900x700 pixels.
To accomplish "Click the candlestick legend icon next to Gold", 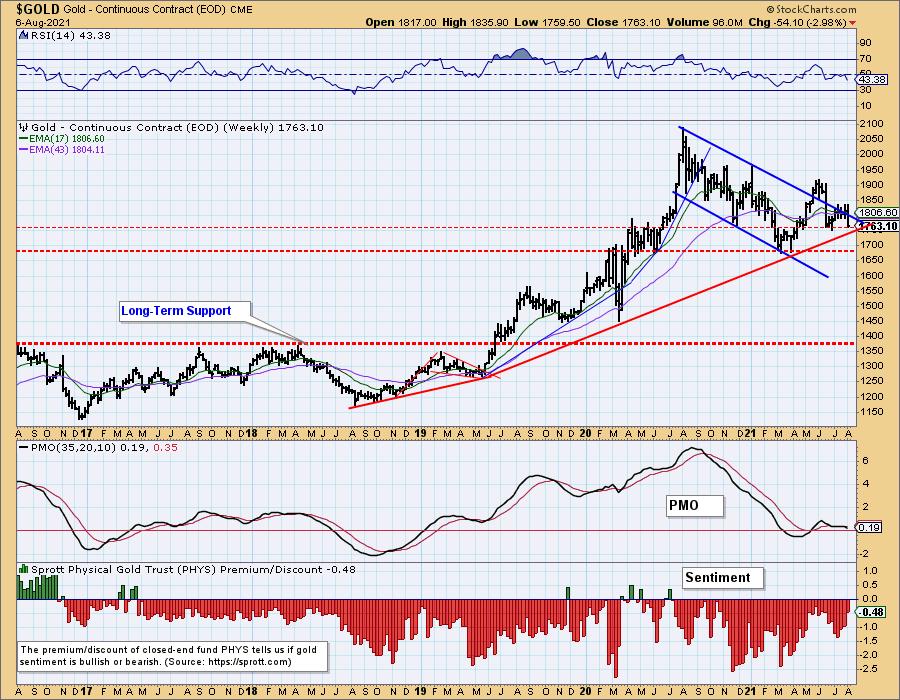I will [x=23, y=127].
